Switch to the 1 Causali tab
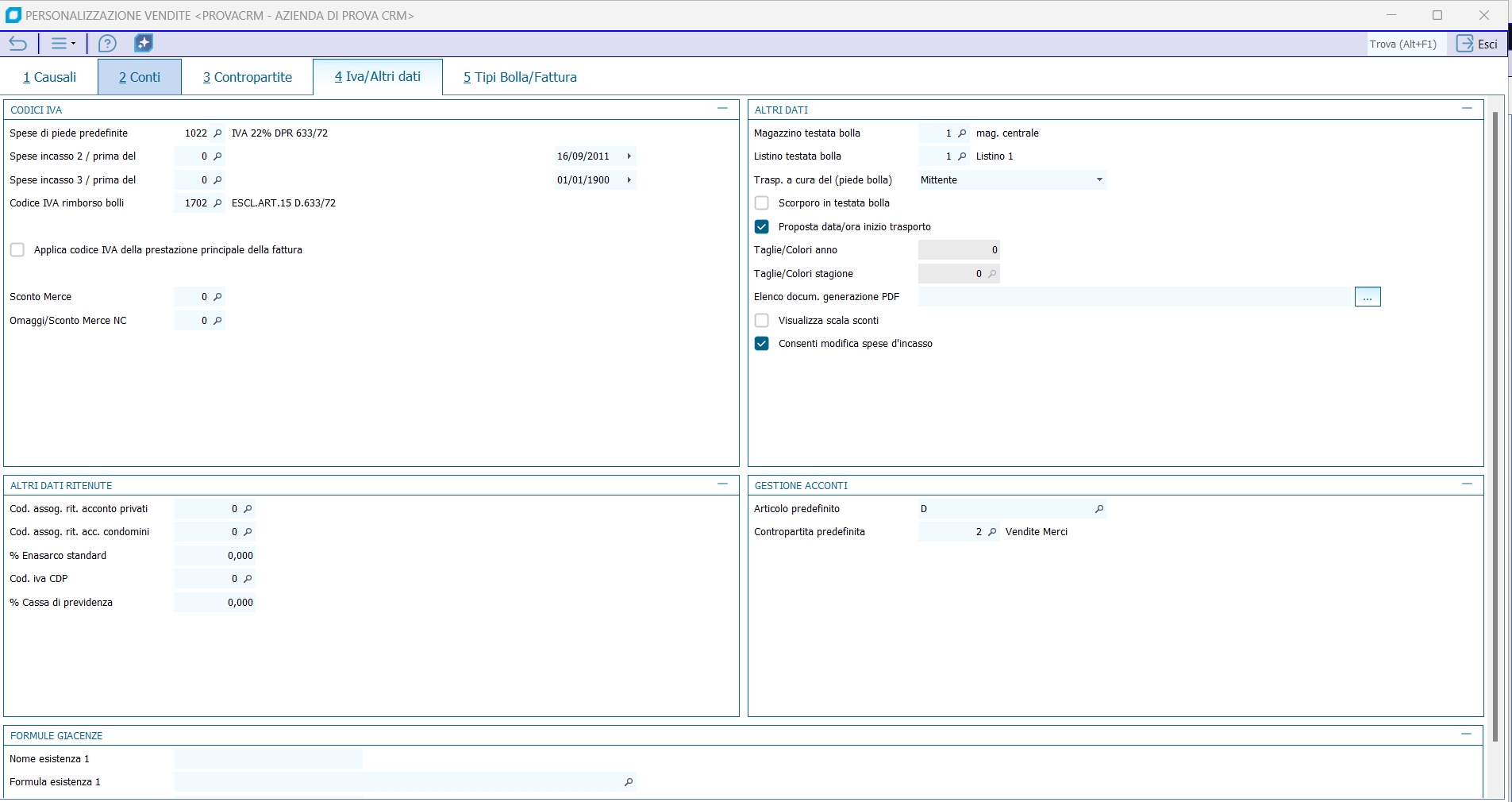 [x=50, y=77]
